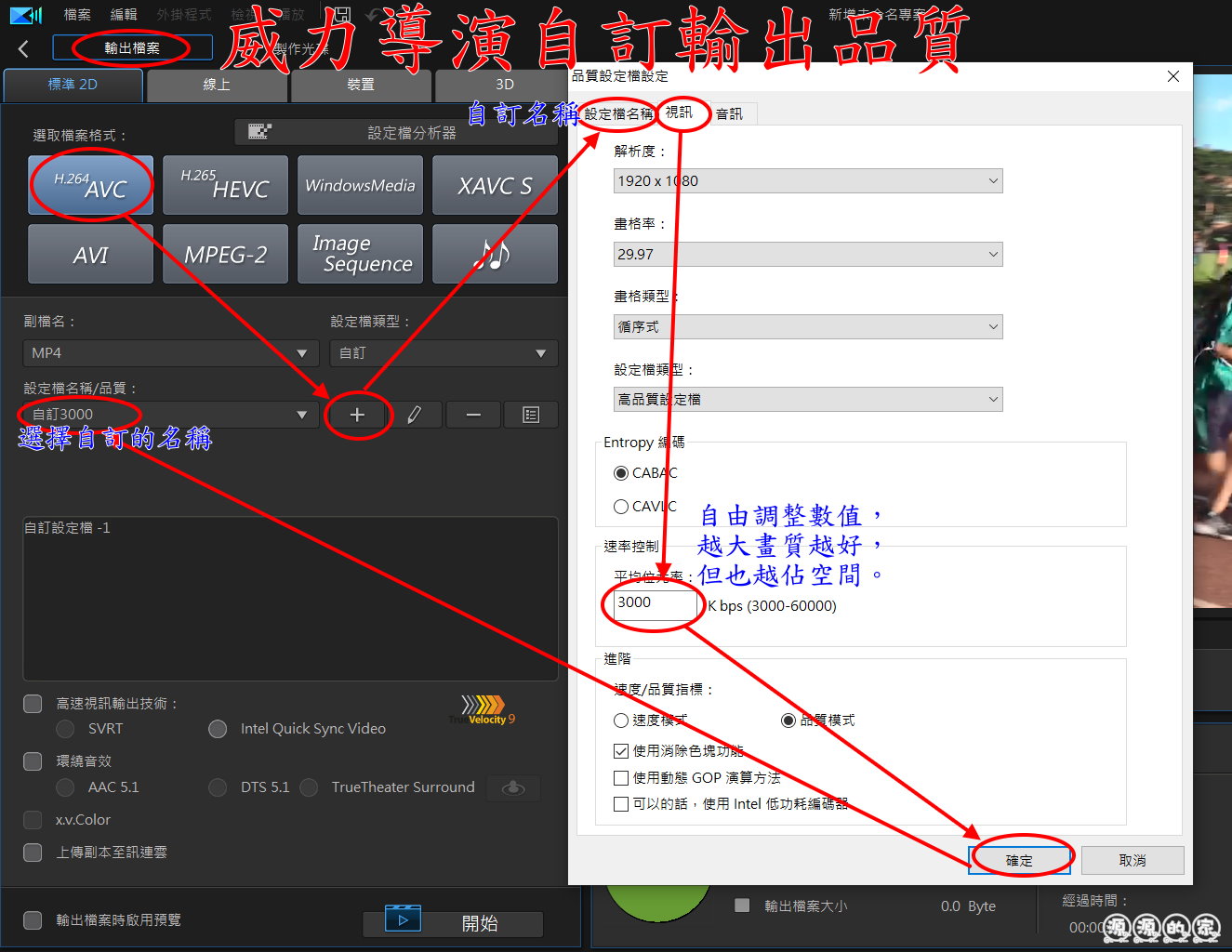Click the 平均位元率 3000 input field
This screenshot has height=952, width=1232.
(655, 603)
